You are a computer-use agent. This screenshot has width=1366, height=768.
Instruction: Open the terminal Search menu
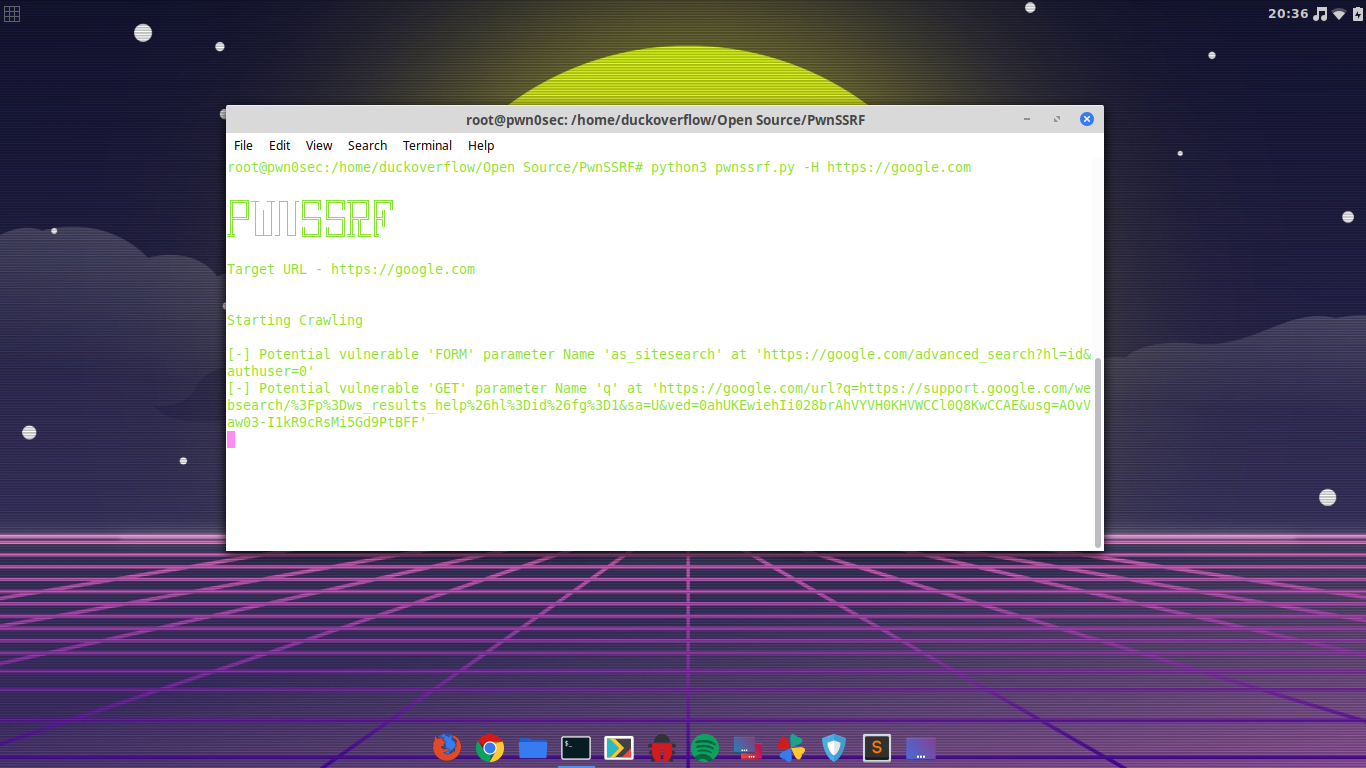367,145
